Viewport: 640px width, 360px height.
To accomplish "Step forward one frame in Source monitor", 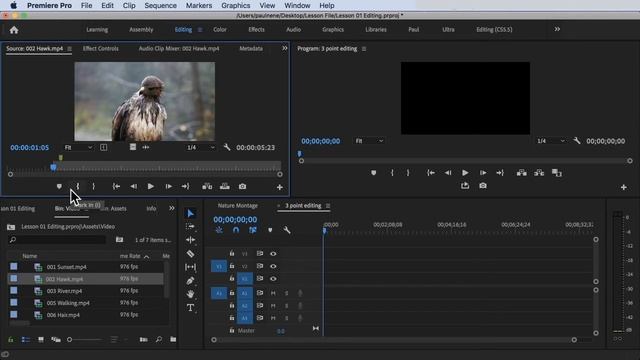I will 168,187.
